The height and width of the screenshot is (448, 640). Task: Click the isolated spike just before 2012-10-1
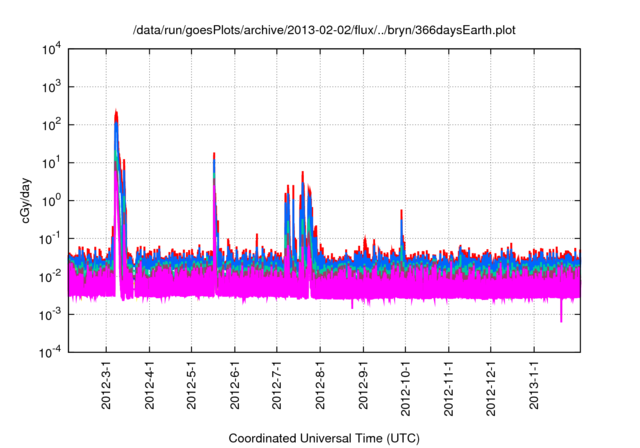[x=401, y=211]
